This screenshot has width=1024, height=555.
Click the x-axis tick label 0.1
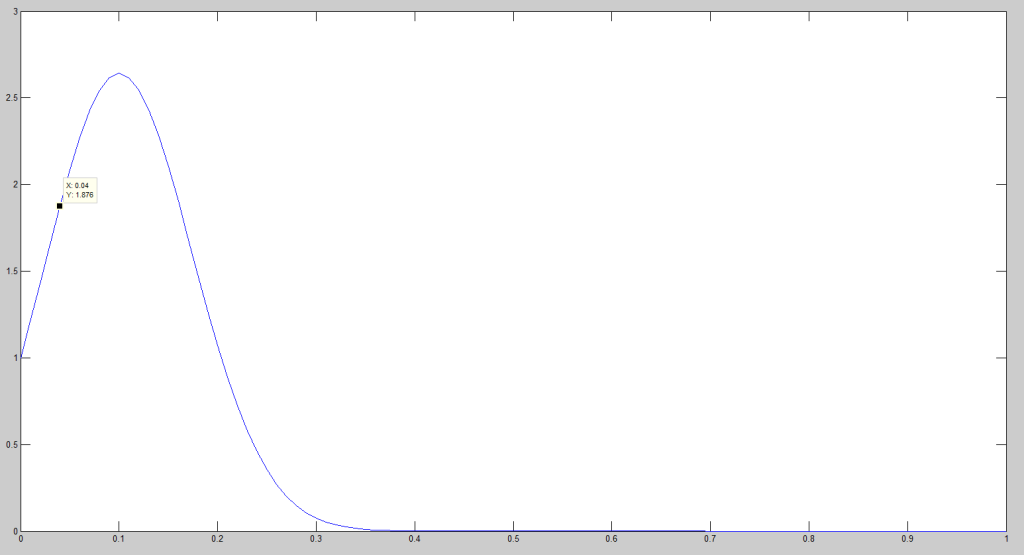tap(119, 539)
